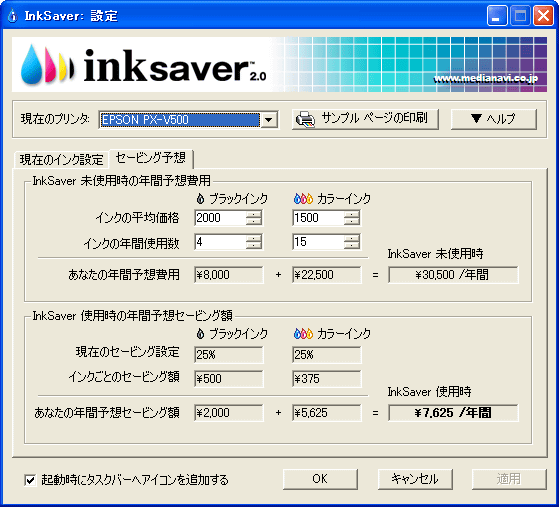Switch to the 現在のインク設定 tab

pos(61,159)
